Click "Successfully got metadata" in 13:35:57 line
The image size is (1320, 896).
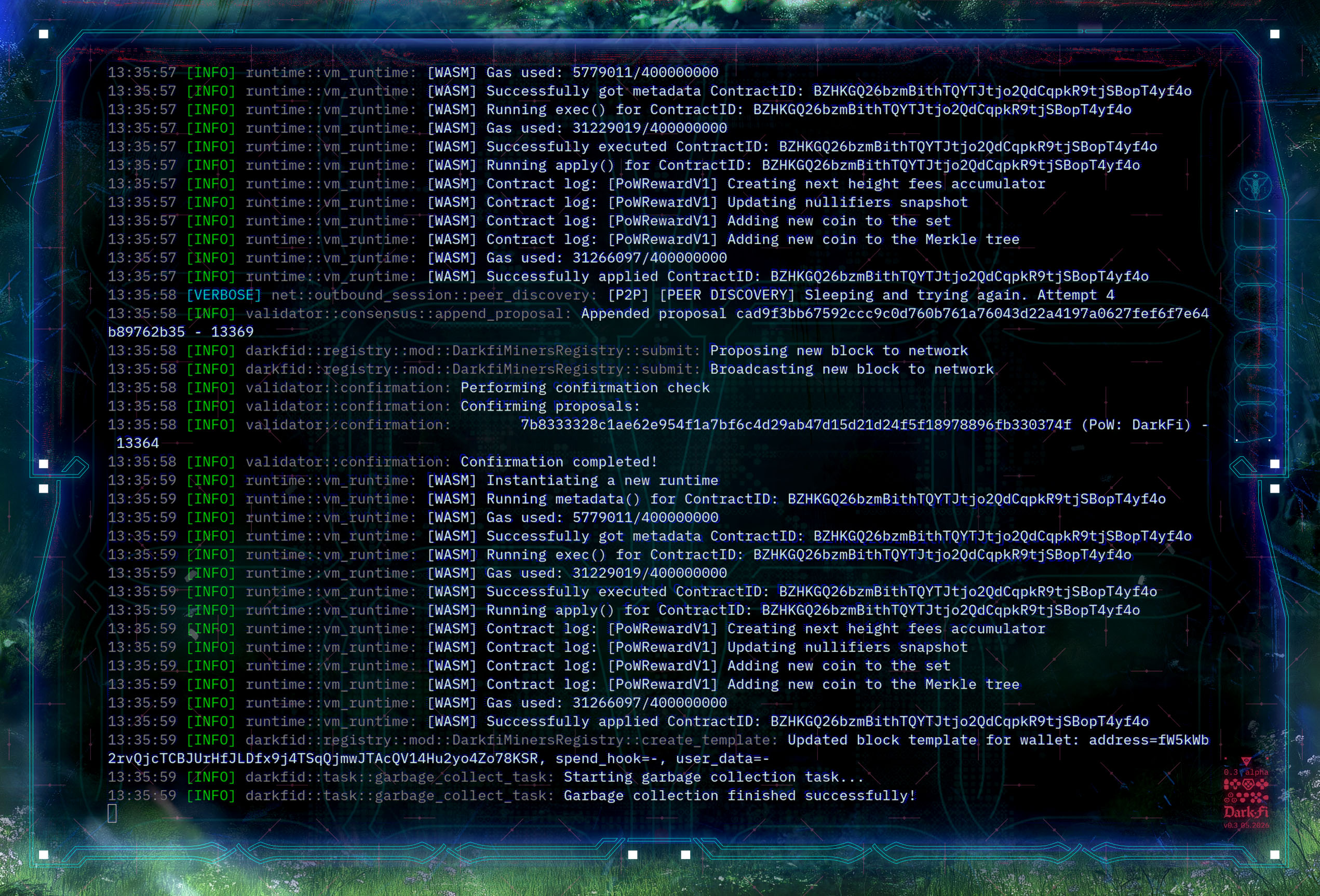(594, 91)
